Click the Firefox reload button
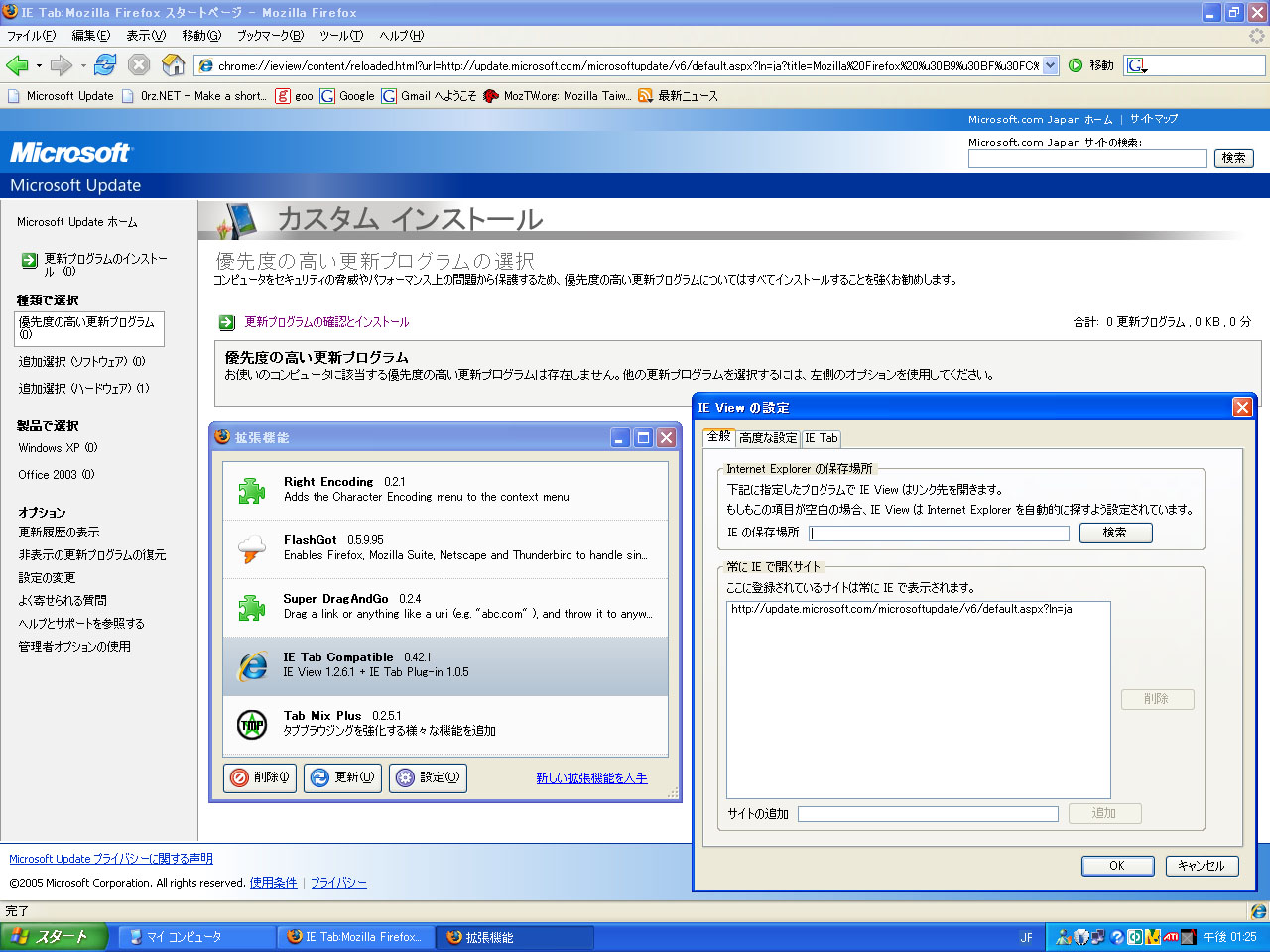 pyautogui.click(x=105, y=65)
